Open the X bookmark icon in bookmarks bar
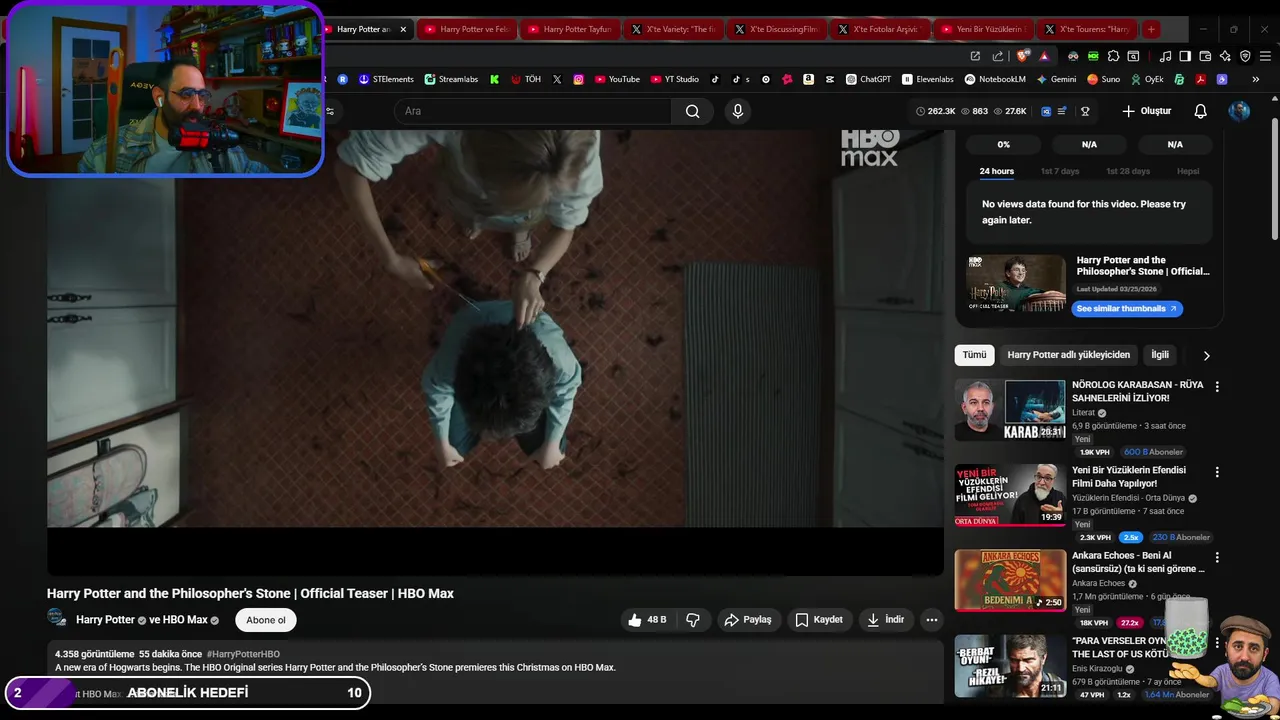Viewport: 1280px width, 720px height. pyautogui.click(x=557, y=79)
